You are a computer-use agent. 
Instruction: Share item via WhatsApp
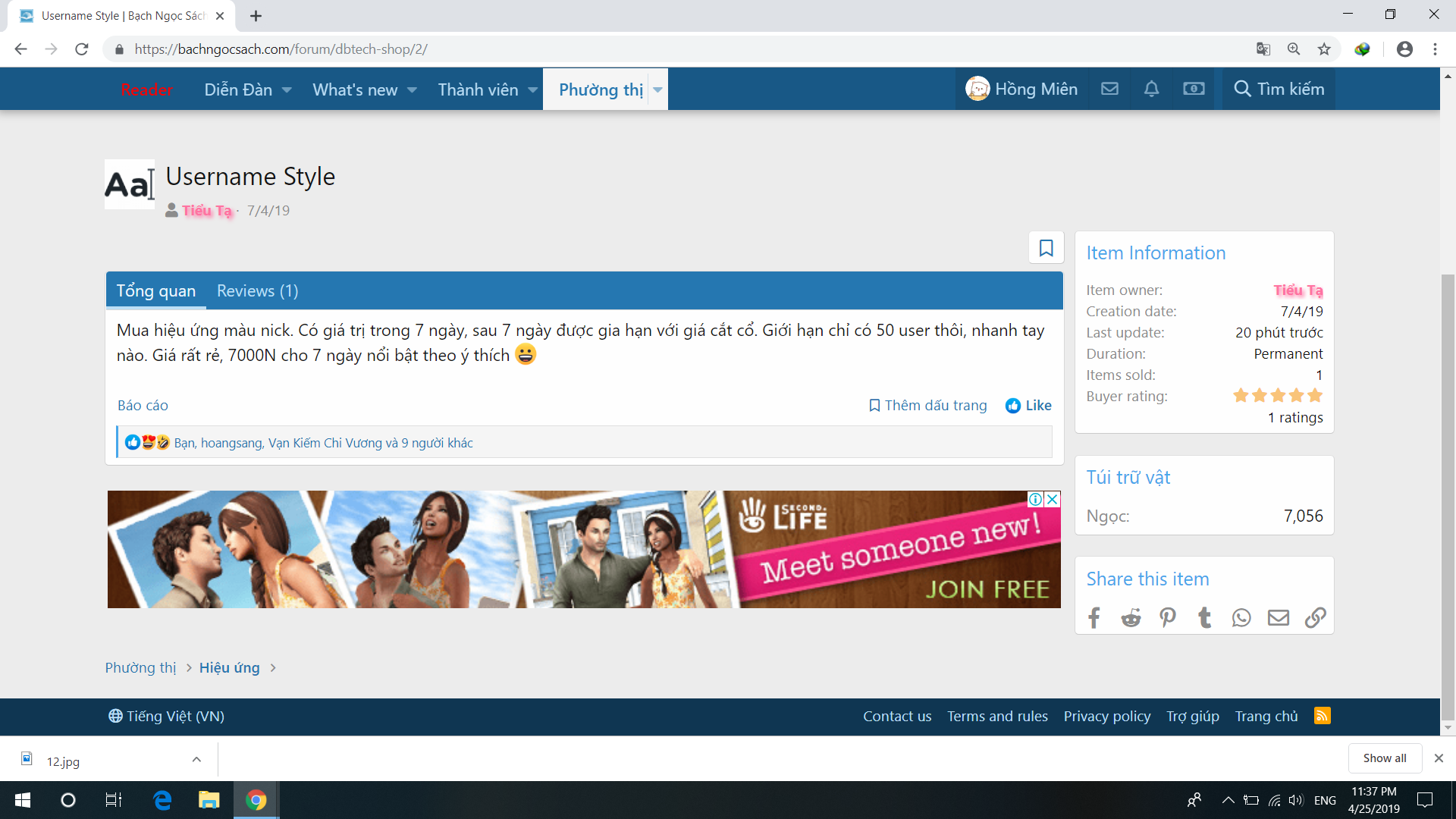[1241, 617]
